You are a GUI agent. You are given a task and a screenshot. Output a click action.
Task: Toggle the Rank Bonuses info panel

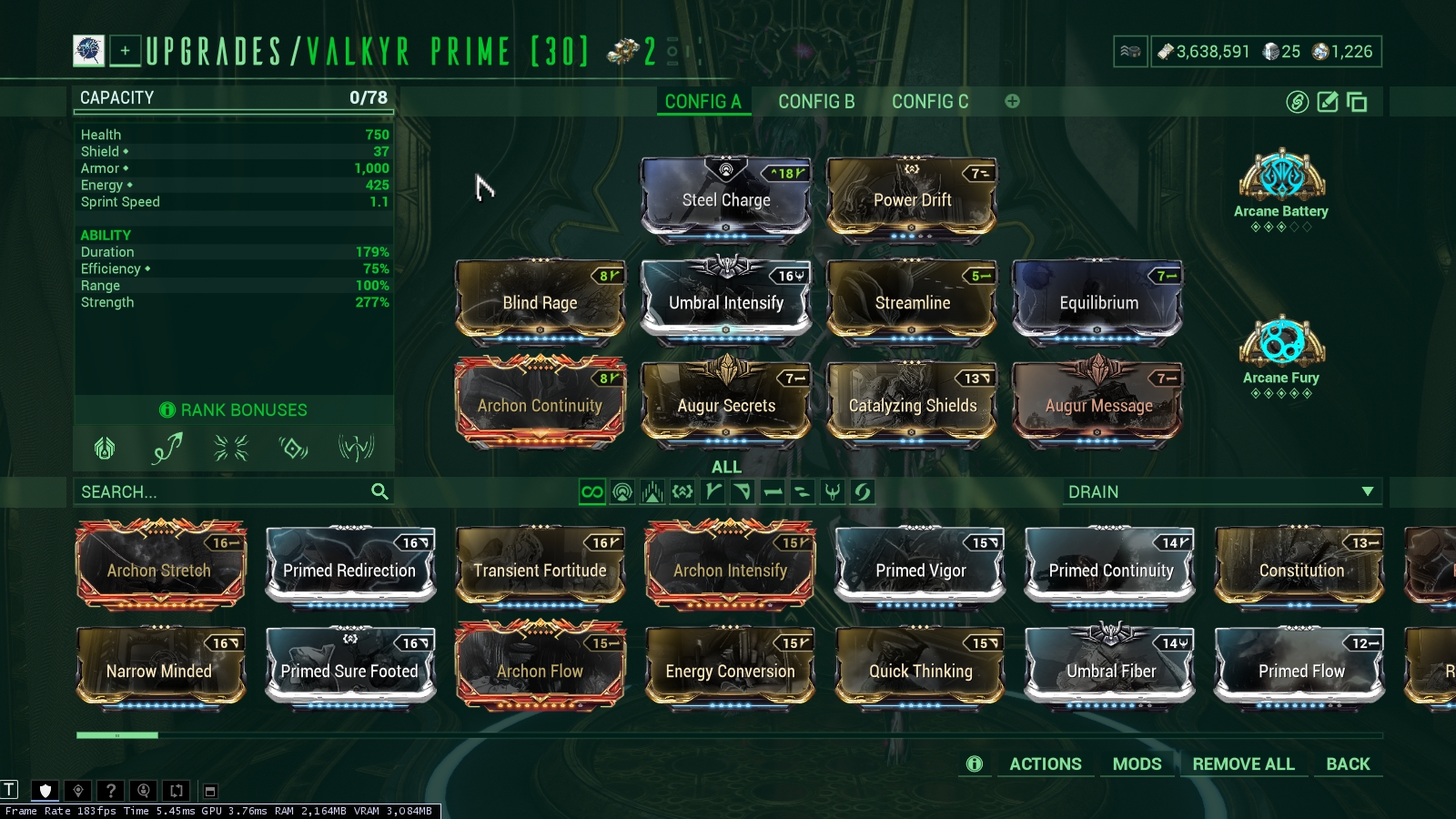point(234,410)
